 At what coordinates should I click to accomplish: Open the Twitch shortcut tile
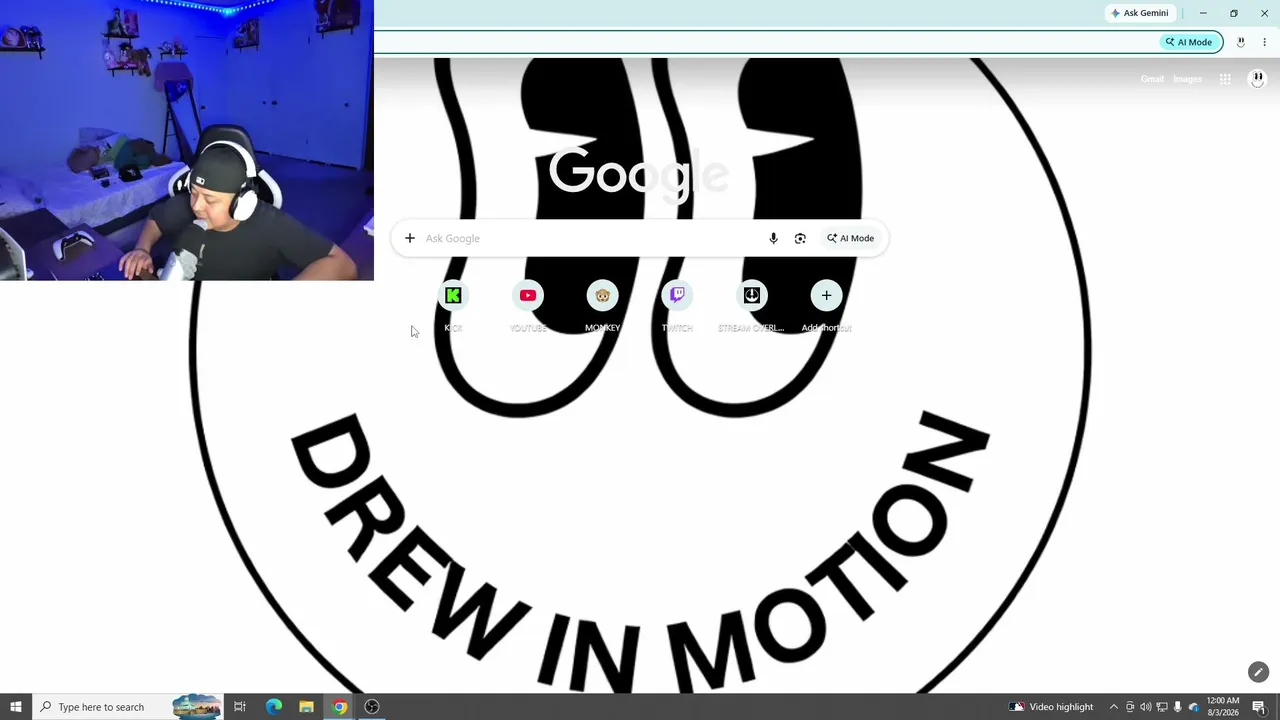[x=677, y=306]
